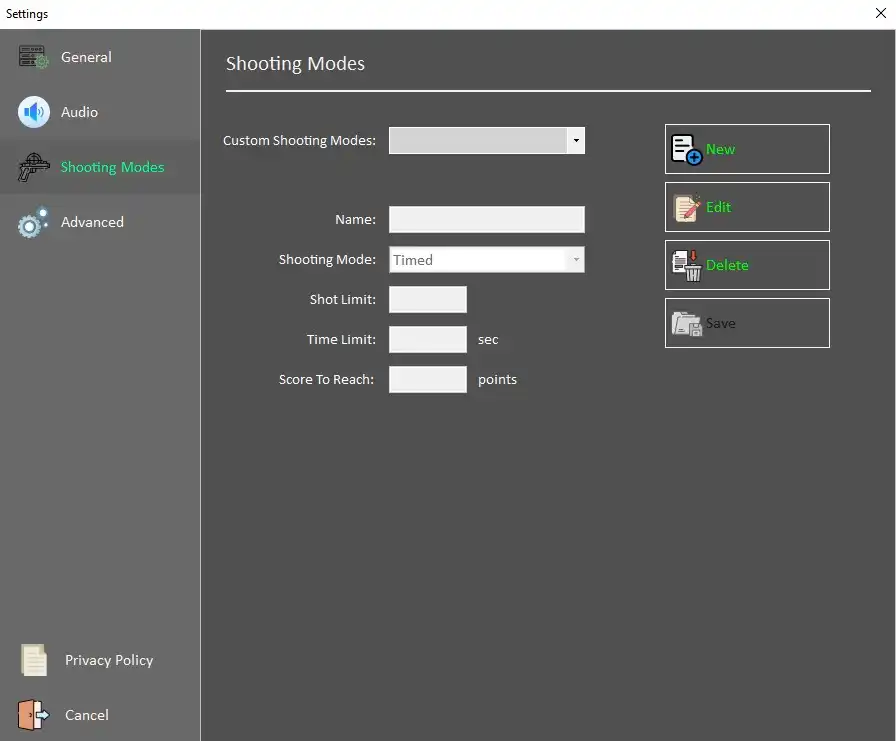
Task: Switch to the Advanced settings tab
Action: tap(92, 222)
